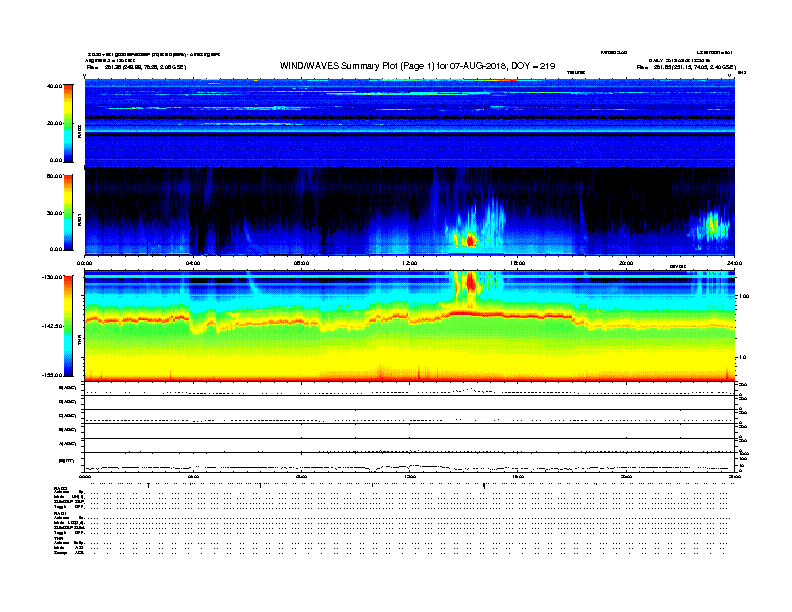
Task: Click the WIND/WAVES Summary Plot title
Action: click(x=417, y=66)
